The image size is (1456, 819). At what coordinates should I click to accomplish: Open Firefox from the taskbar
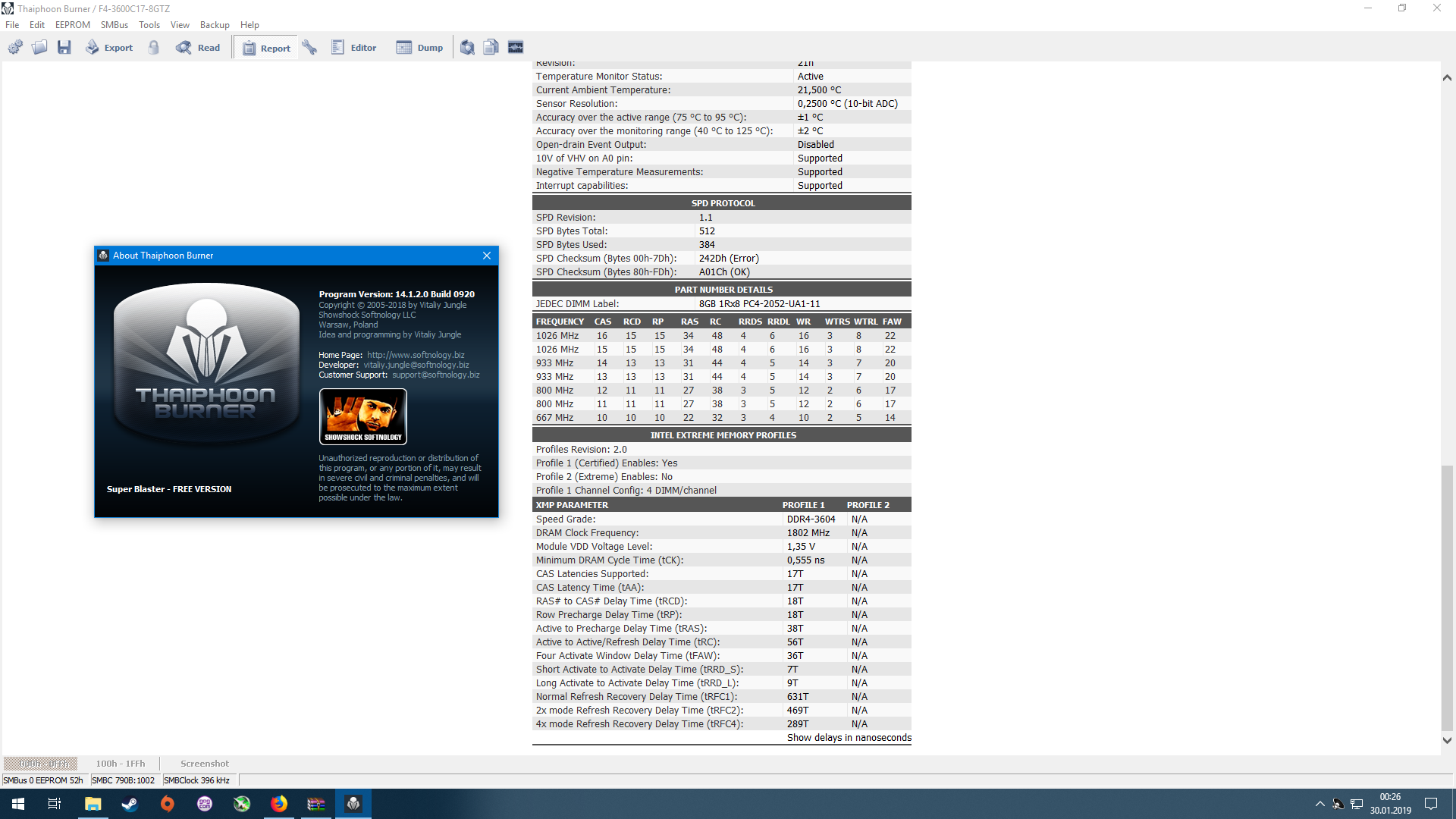tap(279, 803)
